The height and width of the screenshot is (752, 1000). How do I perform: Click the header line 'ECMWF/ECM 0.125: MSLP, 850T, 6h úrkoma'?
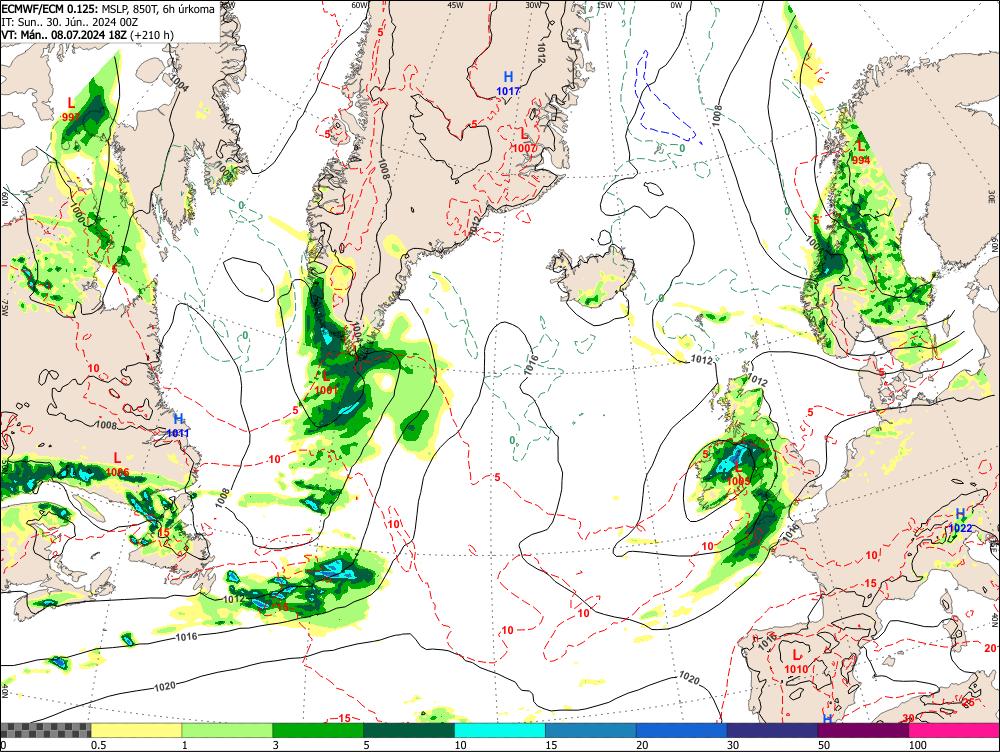pos(108,9)
